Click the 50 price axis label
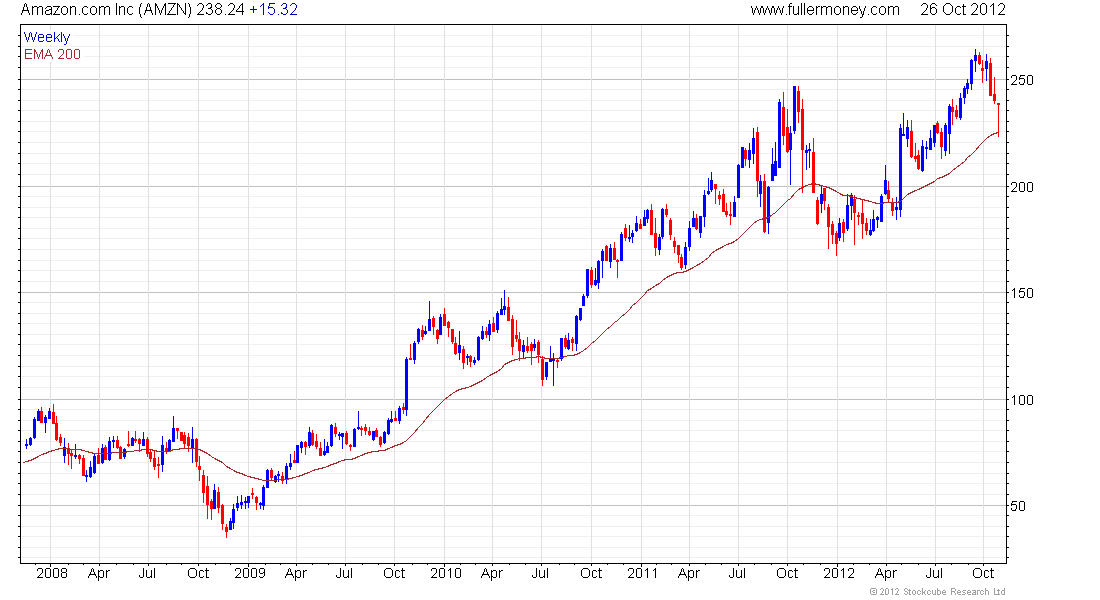 [x=1017, y=506]
